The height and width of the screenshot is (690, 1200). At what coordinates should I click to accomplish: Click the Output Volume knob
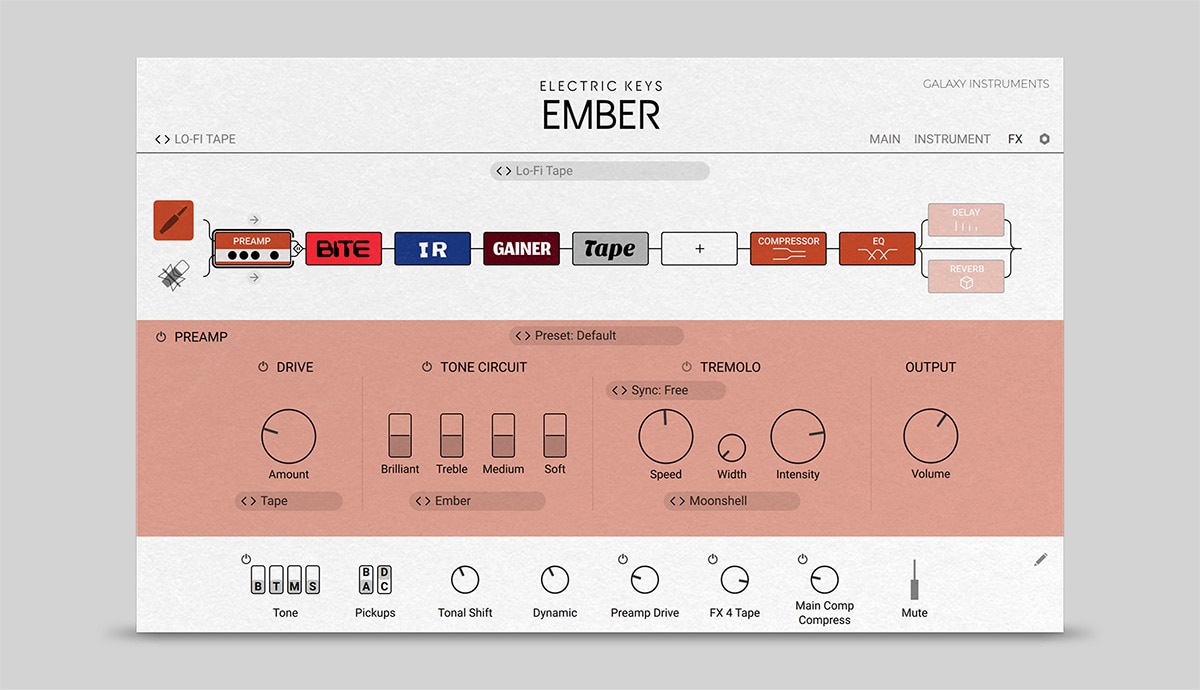pos(930,437)
